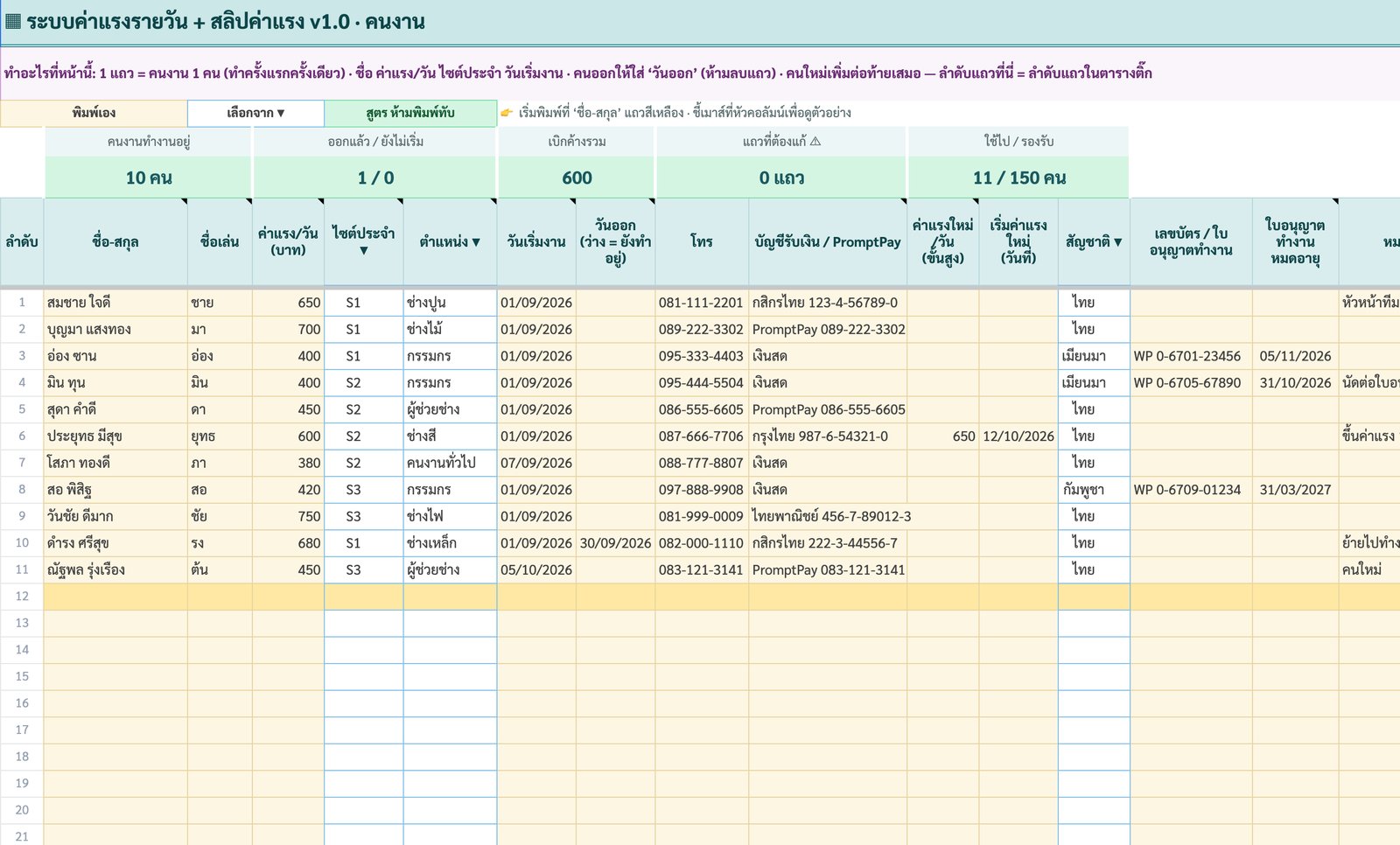
Task: Click the 10 คน active workers summary
Action: [x=149, y=178]
